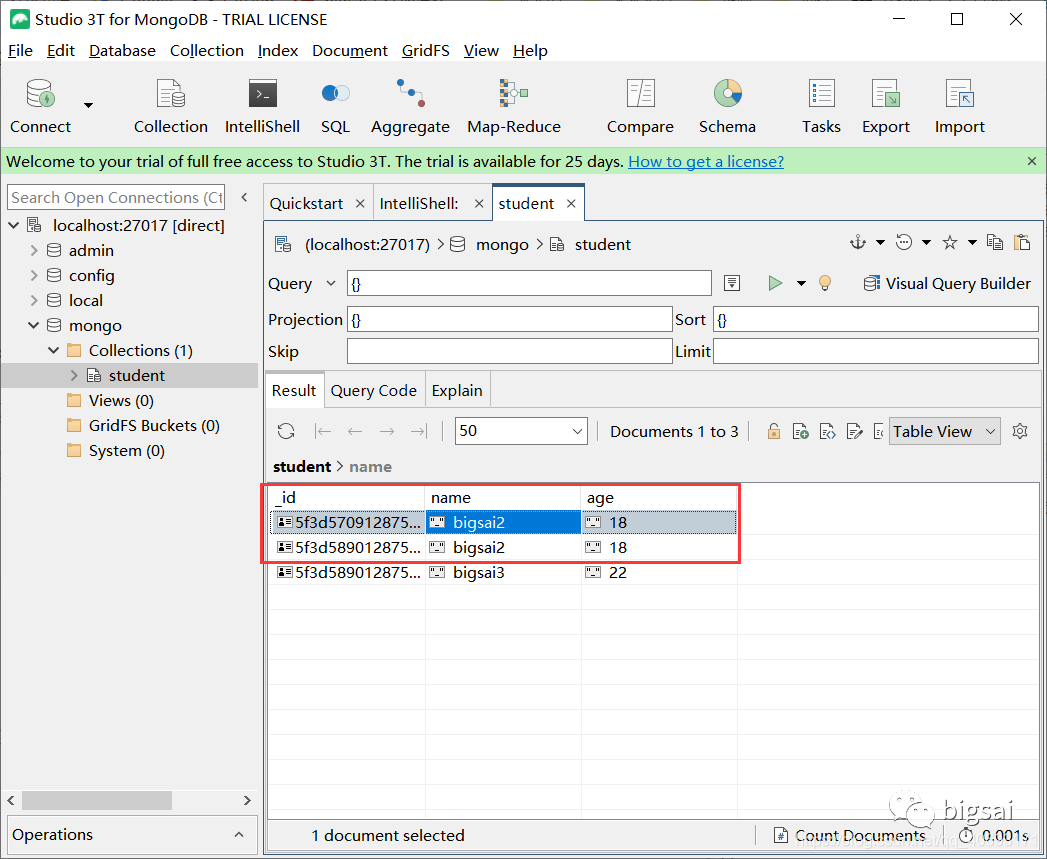The image size is (1047, 859).
Task: Refresh the result view
Action: click(x=286, y=432)
